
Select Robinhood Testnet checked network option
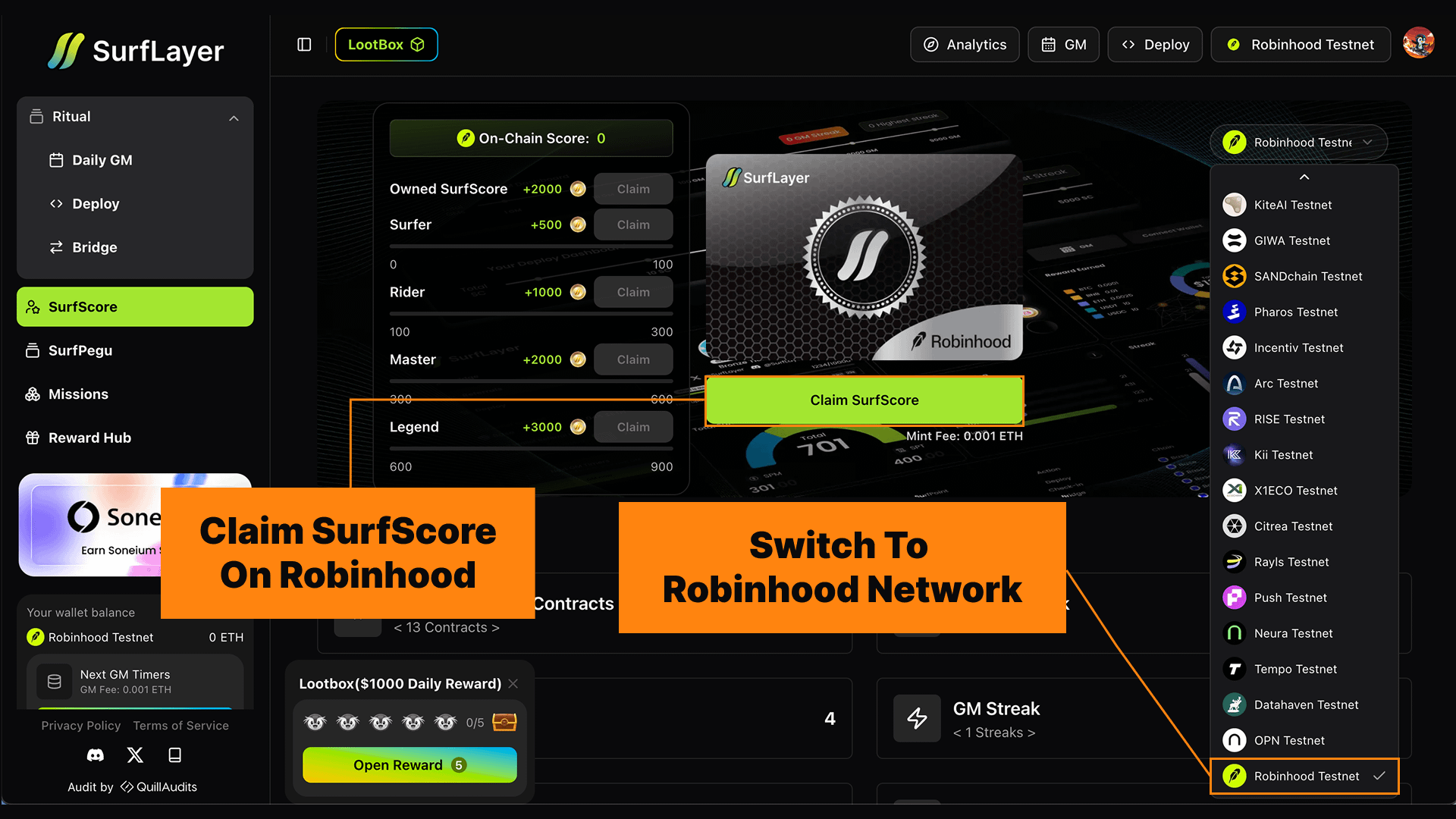[x=1304, y=776]
